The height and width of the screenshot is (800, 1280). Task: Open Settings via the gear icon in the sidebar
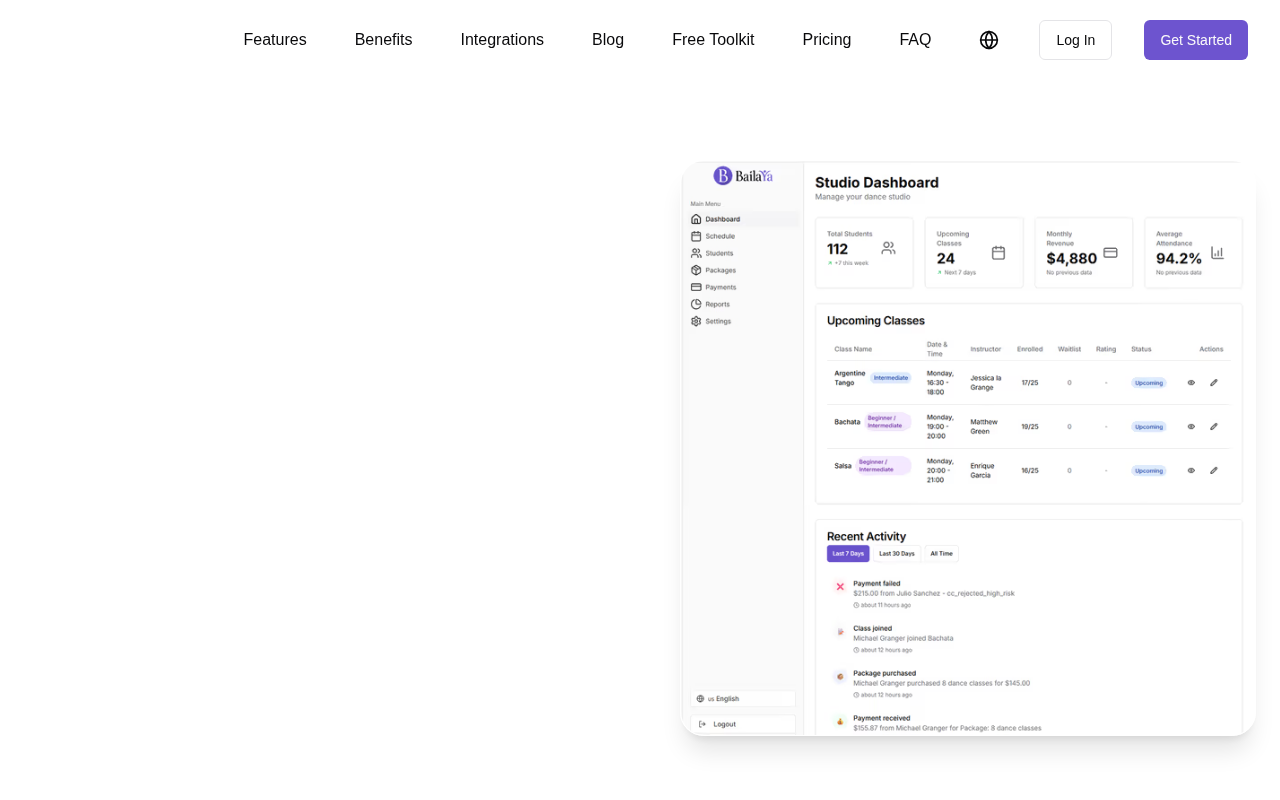(696, 321)
